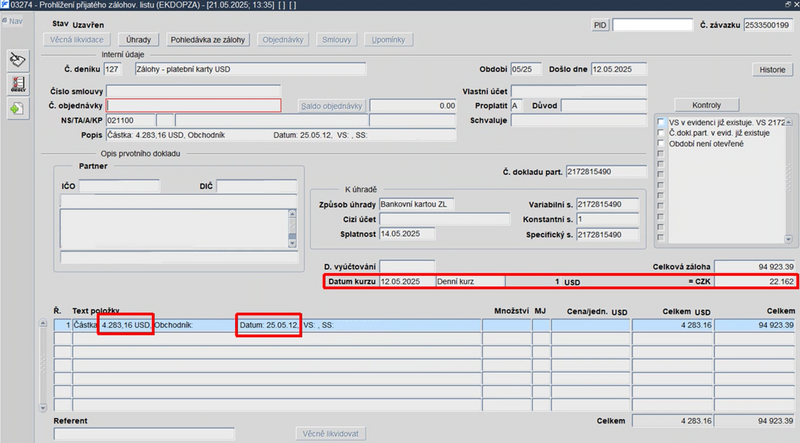Click the exchange rate value 22.162

[755, 281]
